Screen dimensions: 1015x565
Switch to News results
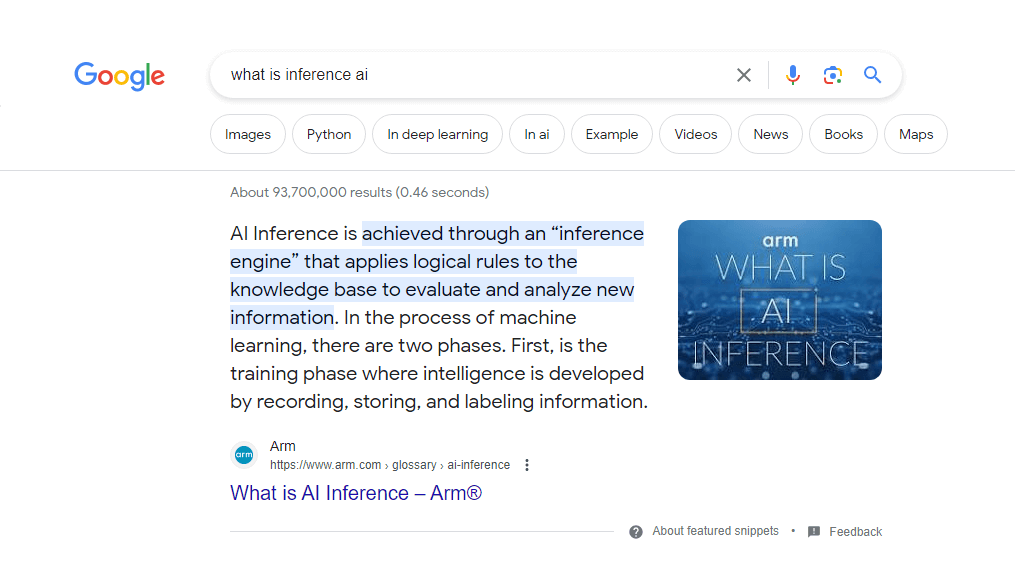[770, 134]
